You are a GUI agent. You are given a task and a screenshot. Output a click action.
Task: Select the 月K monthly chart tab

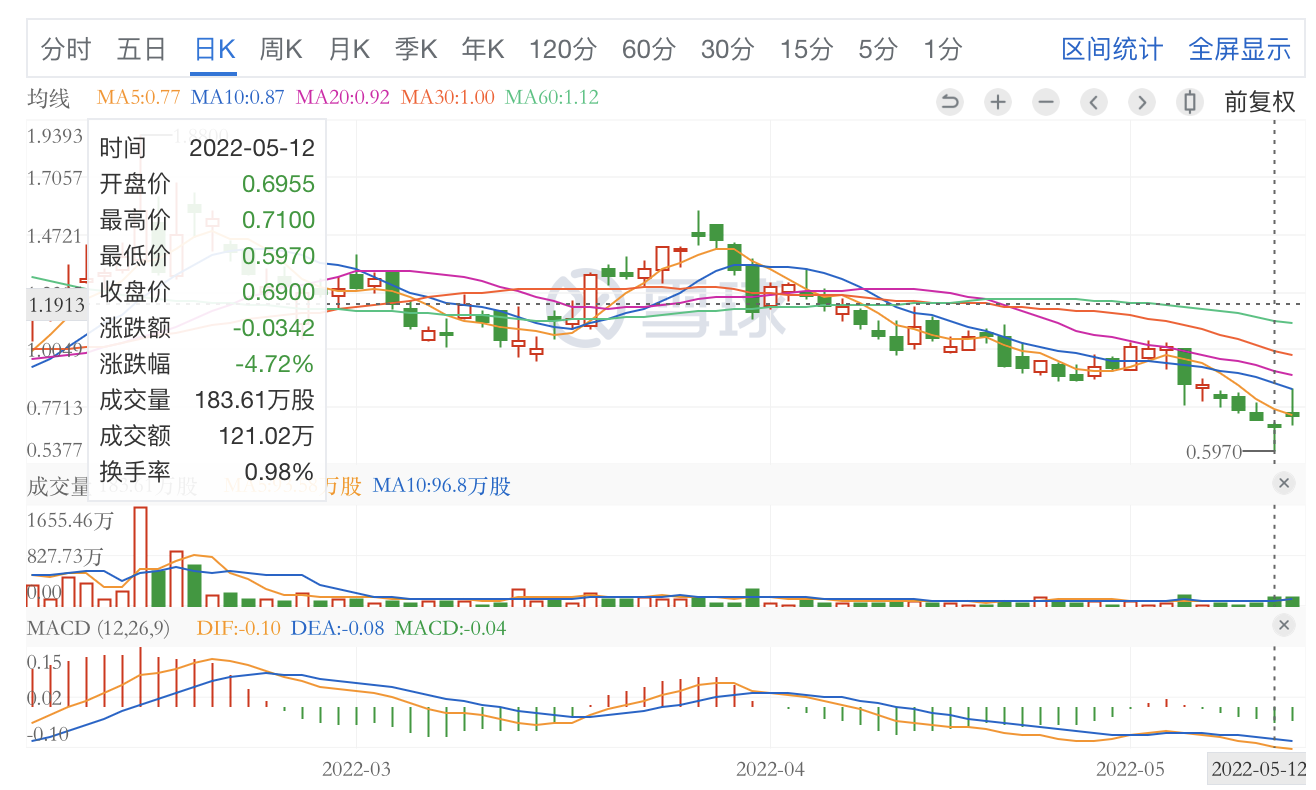click(349, 49)
